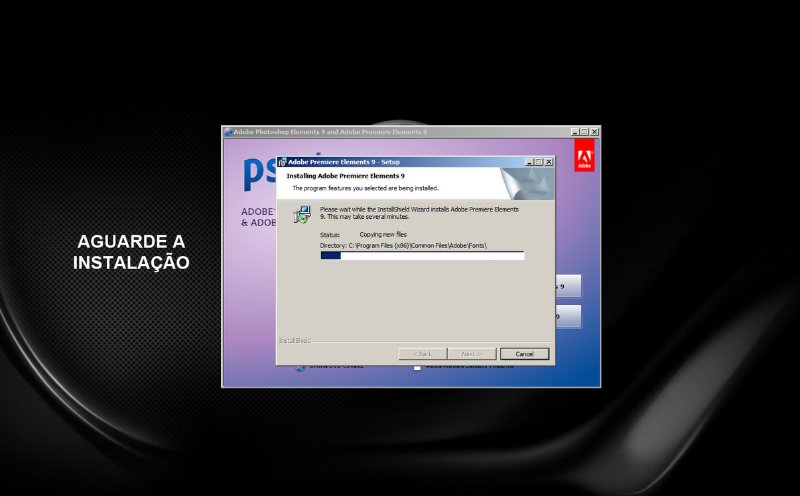This screenshot has width=800, height=496.
Task: Minimize the Photoshop Elements 9 launcher window
Action: click(575, 132)
